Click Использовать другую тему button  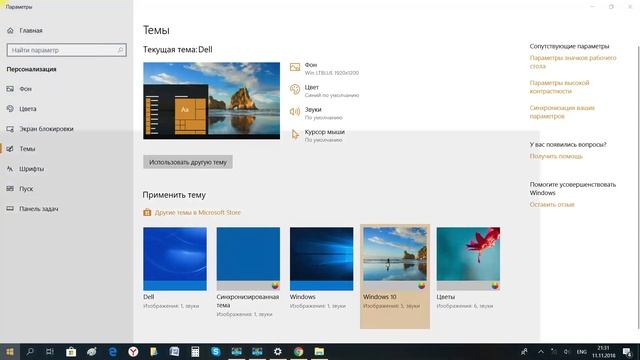[188, 162]
